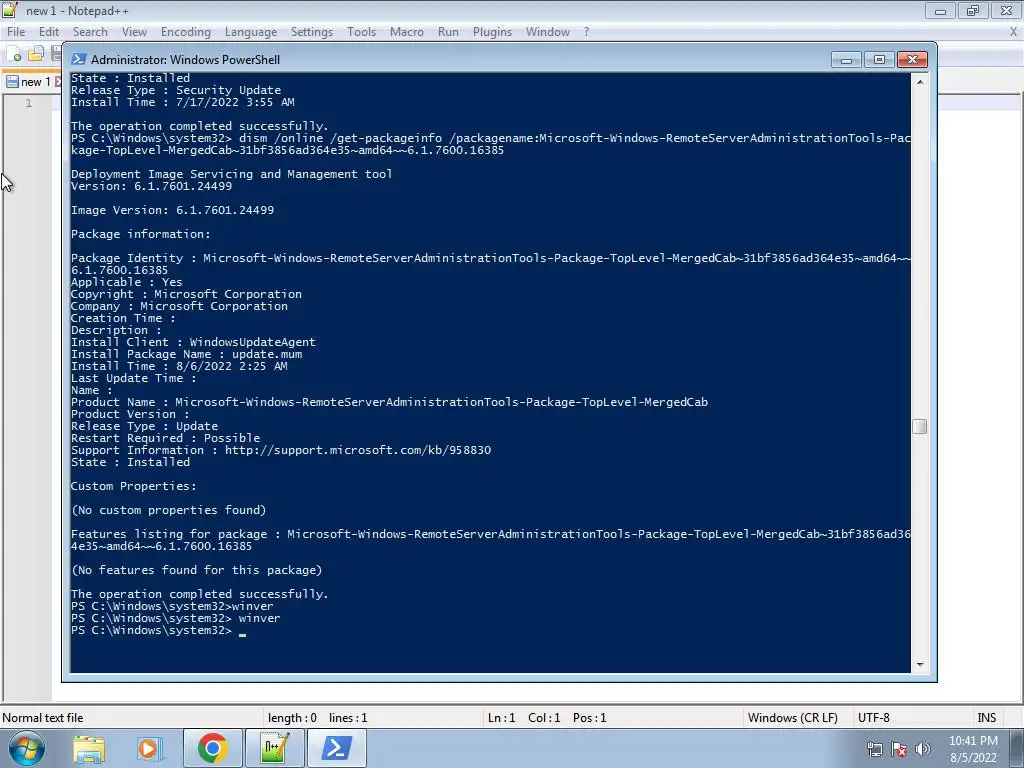Open the Encoding menu in Notepad++
1024x768 pixels.
pyautogui.click(x=185, y=32)
